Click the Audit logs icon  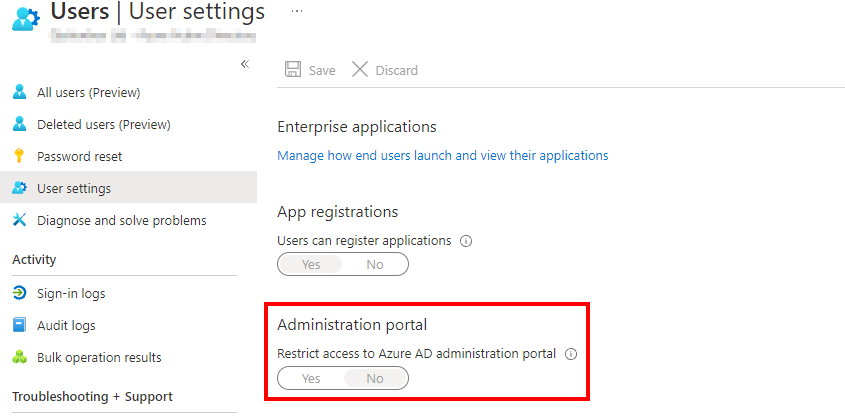19,326
